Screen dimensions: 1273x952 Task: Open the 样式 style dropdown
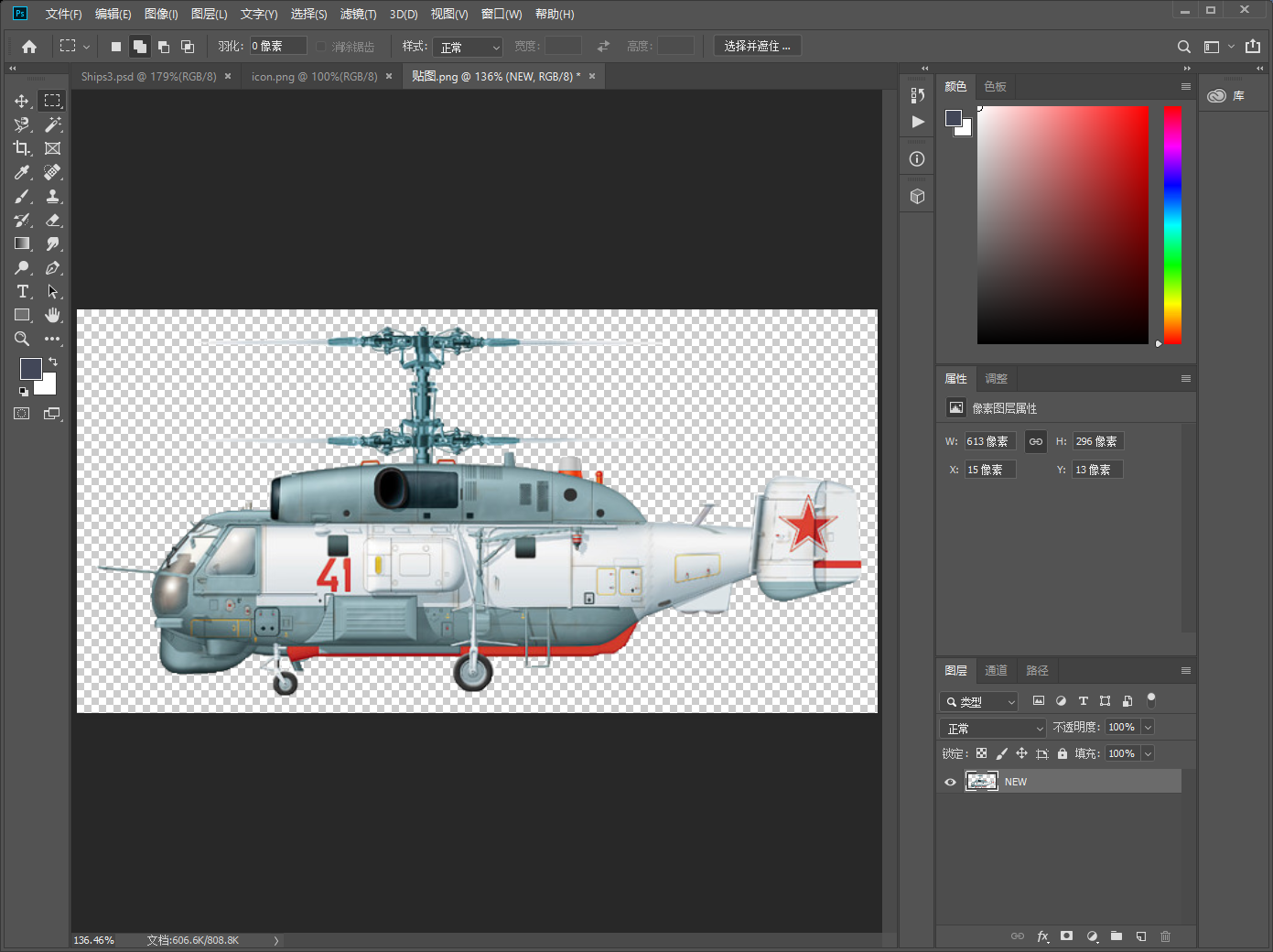point(469,47)
